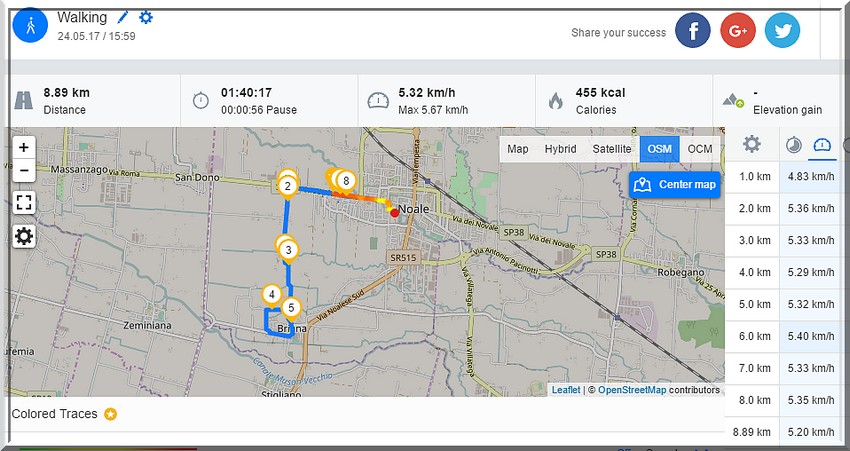Click the splits table settings gear

(x=751, y=144)
